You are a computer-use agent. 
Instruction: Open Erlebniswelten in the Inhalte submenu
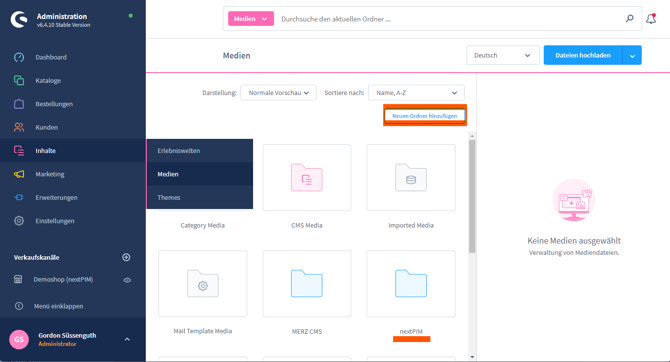point(179,150)
